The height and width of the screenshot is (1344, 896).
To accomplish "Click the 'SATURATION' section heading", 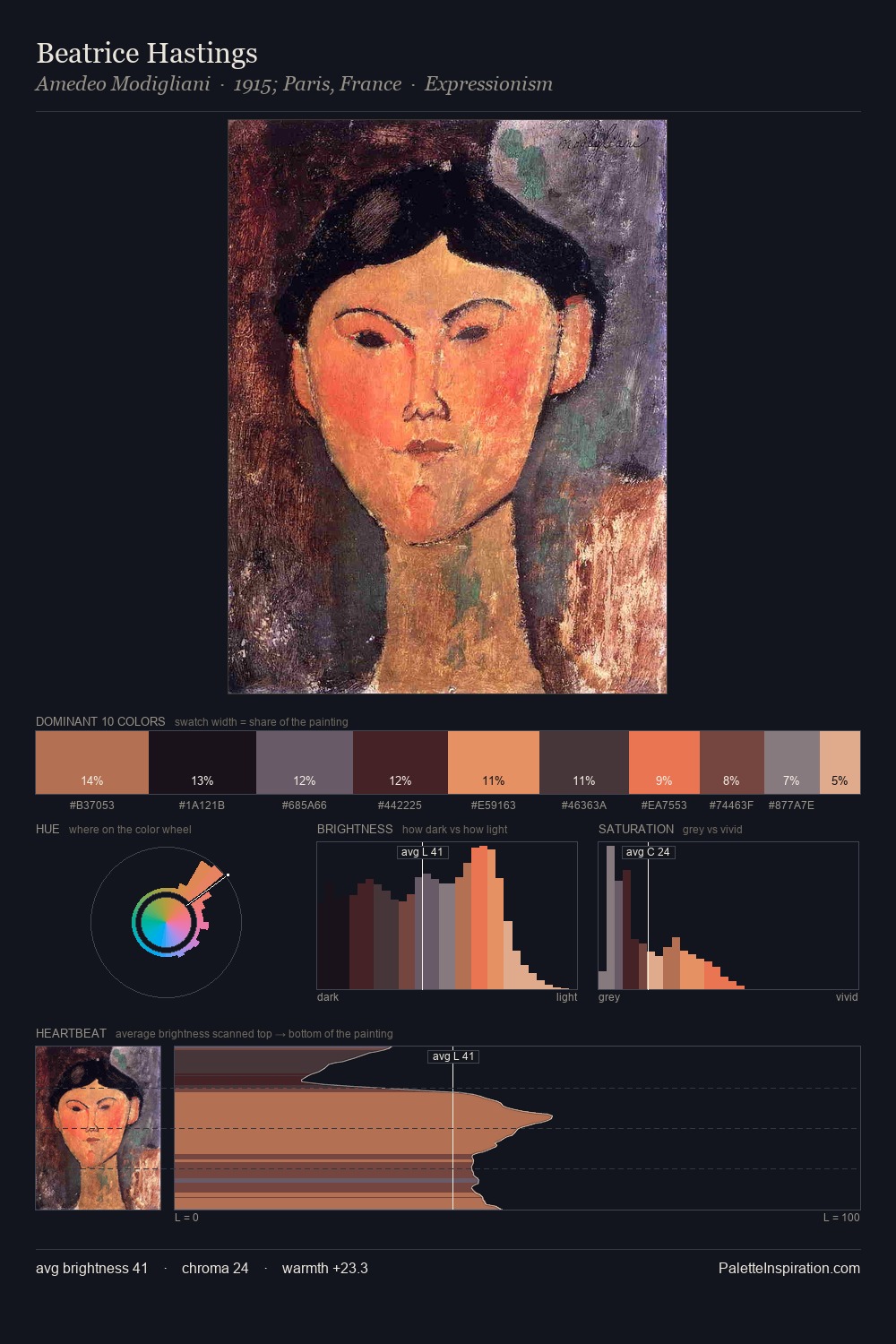I will click(636, 829).
